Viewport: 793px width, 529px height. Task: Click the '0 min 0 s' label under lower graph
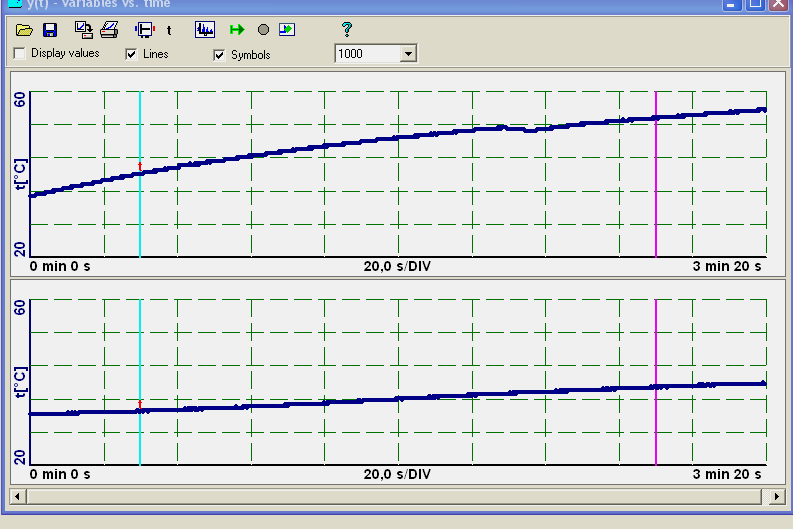coord(60,474)
